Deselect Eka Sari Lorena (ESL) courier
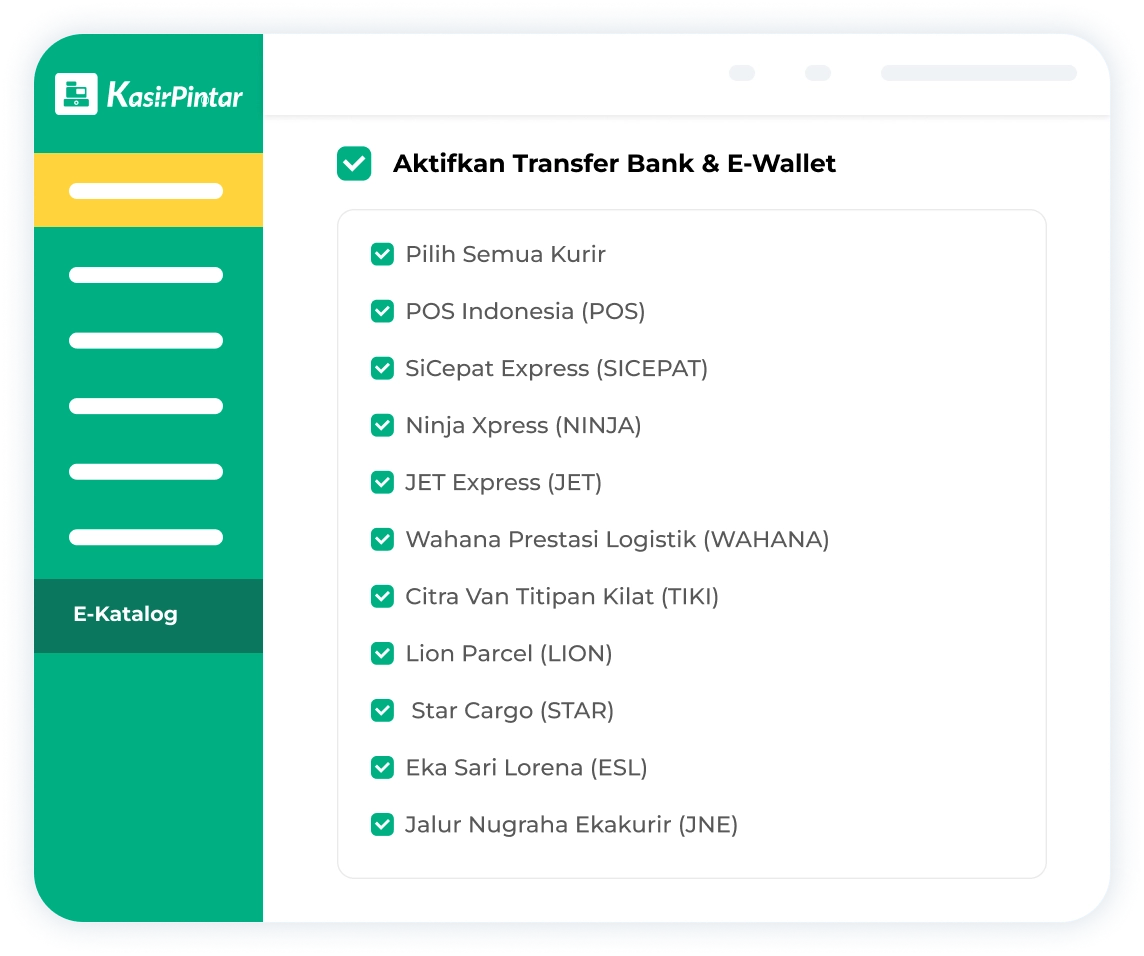Image resolution: width=1144 pixels, height=956 pixels. [x=382, y=767]
